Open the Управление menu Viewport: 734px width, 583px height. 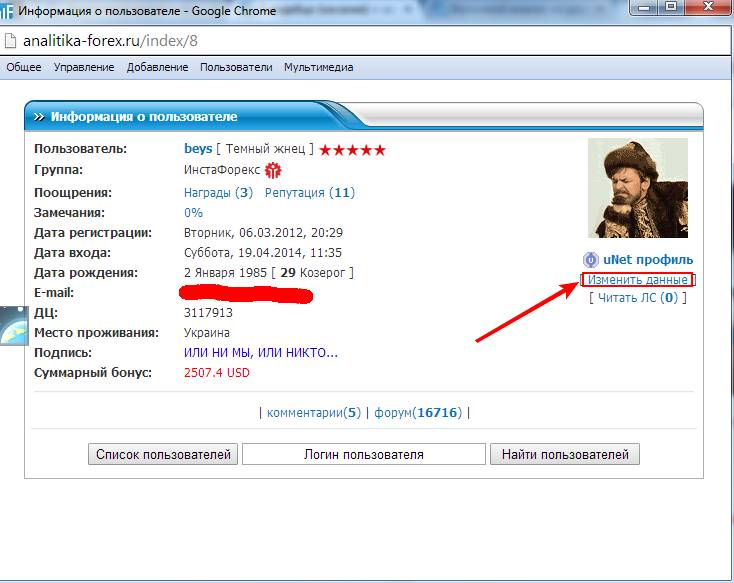[x=84, y=68]
